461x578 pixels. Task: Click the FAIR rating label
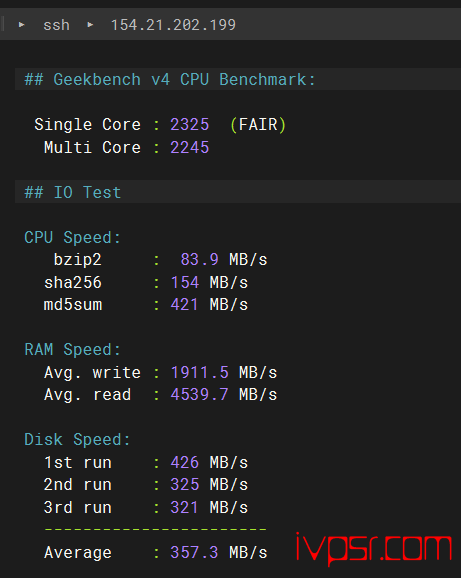pyautogui.click(x=258, y=125)
